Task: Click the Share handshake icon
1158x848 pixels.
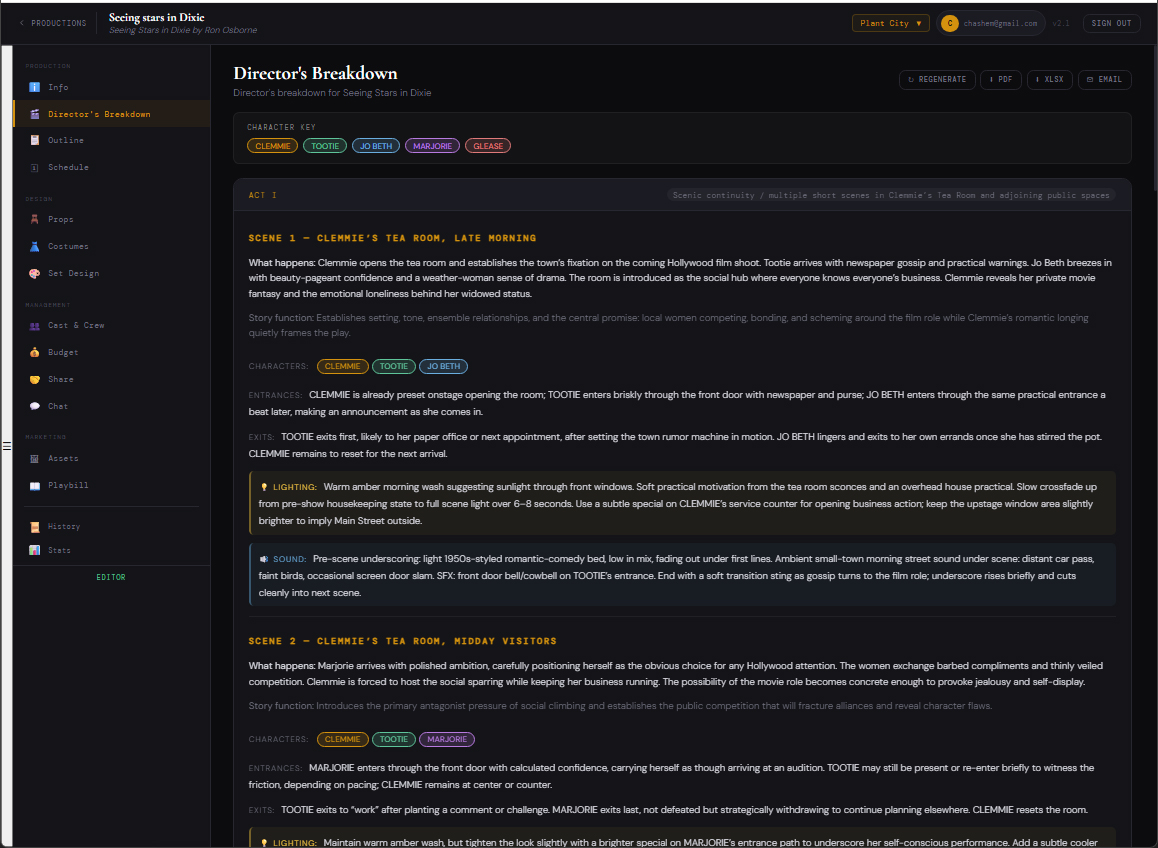Action: pyautogui.click(x=35, y=379)
